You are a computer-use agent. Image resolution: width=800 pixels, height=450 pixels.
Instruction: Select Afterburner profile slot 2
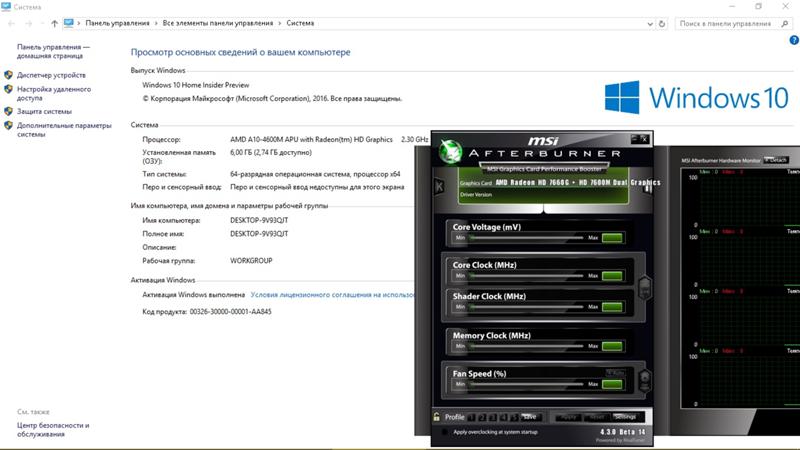click(x=482, y=417)
